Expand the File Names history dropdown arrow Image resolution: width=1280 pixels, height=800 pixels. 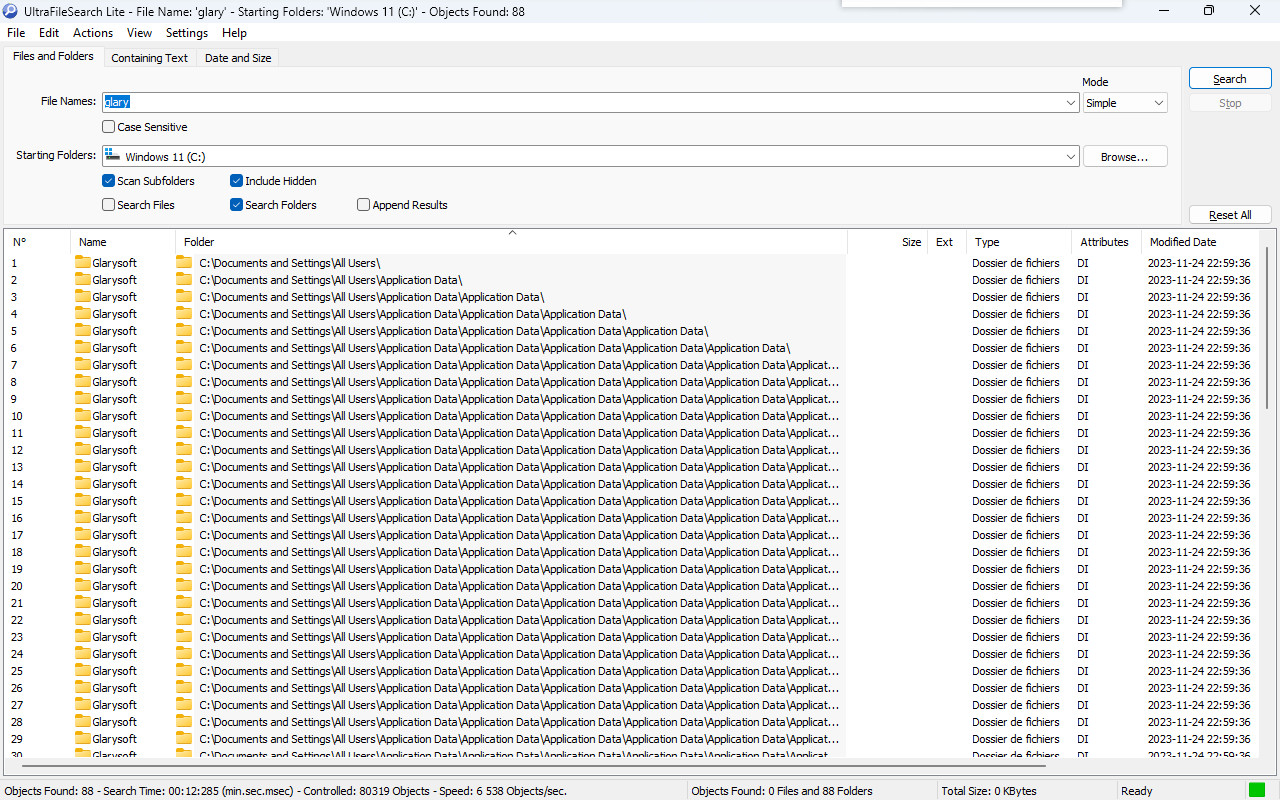tap(1072, 103)
